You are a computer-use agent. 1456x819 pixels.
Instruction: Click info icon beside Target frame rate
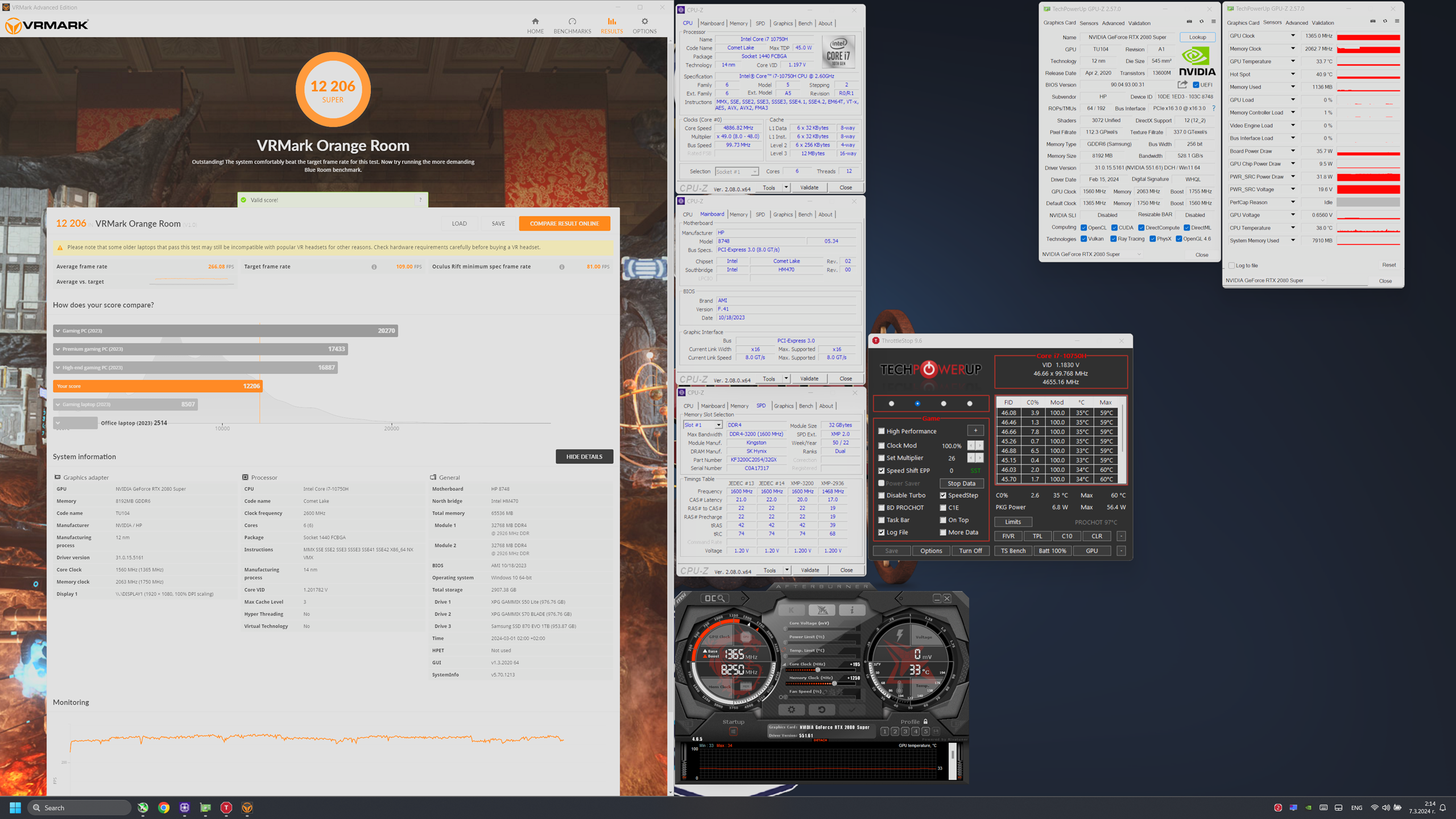pyautogui.click(x=374, y=267)
